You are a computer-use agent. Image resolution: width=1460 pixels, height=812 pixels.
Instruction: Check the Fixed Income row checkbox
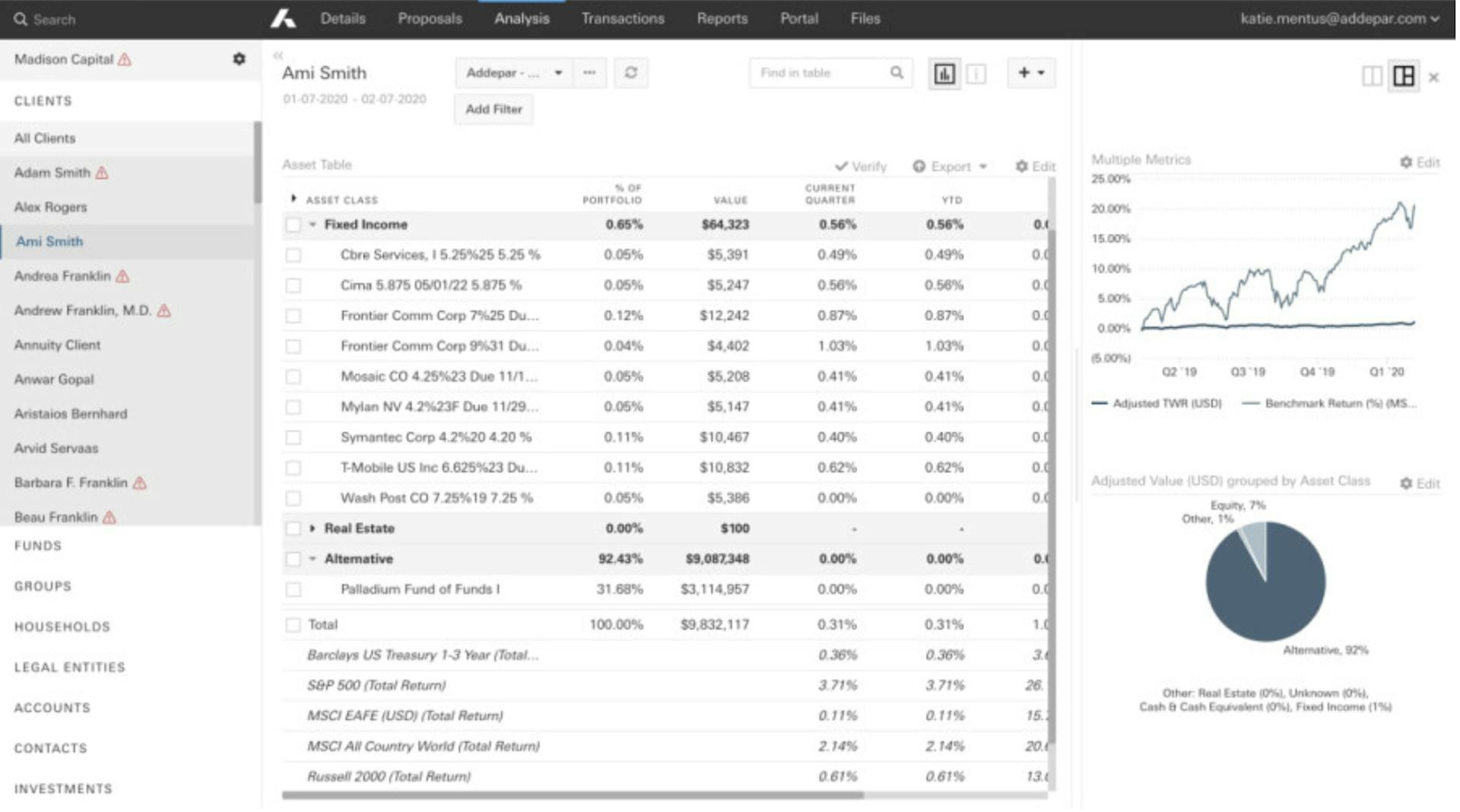click(294, 224)
